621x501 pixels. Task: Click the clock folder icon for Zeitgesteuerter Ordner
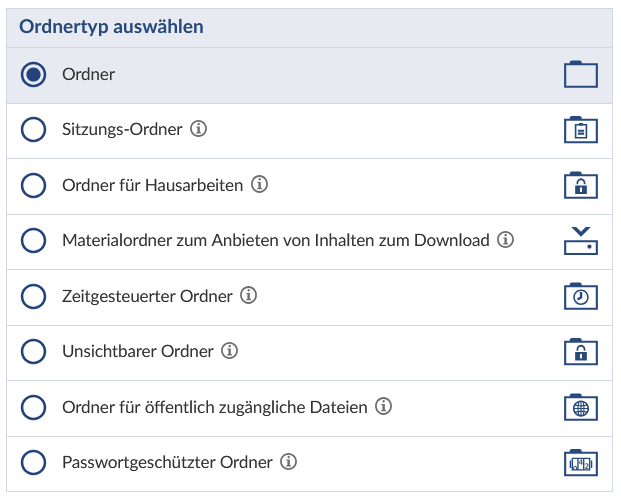pos(580,297)
